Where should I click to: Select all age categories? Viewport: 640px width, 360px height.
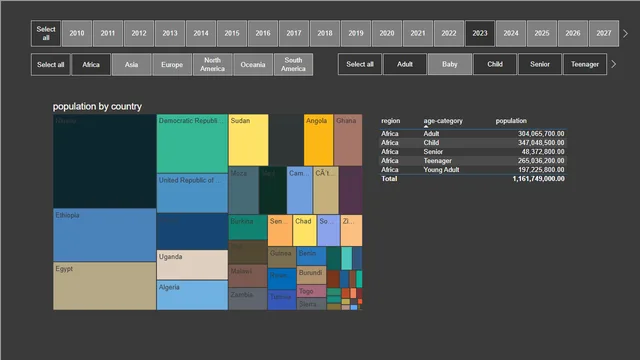tap(360, 64)
